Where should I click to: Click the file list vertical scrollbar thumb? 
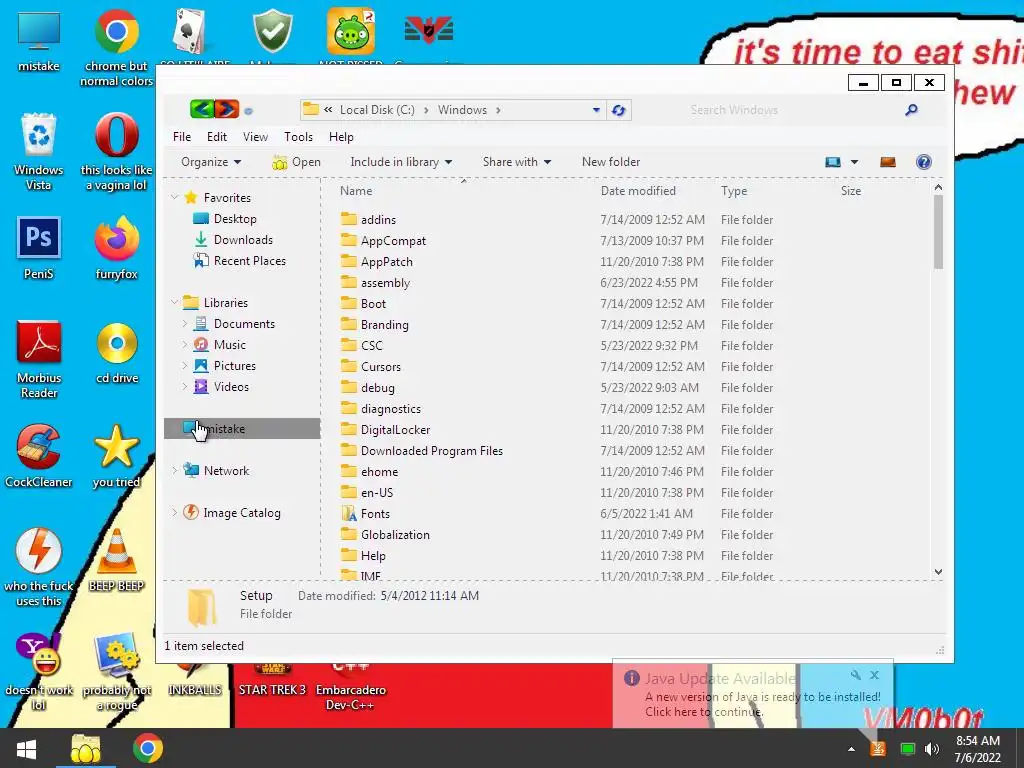coord(938,232)
